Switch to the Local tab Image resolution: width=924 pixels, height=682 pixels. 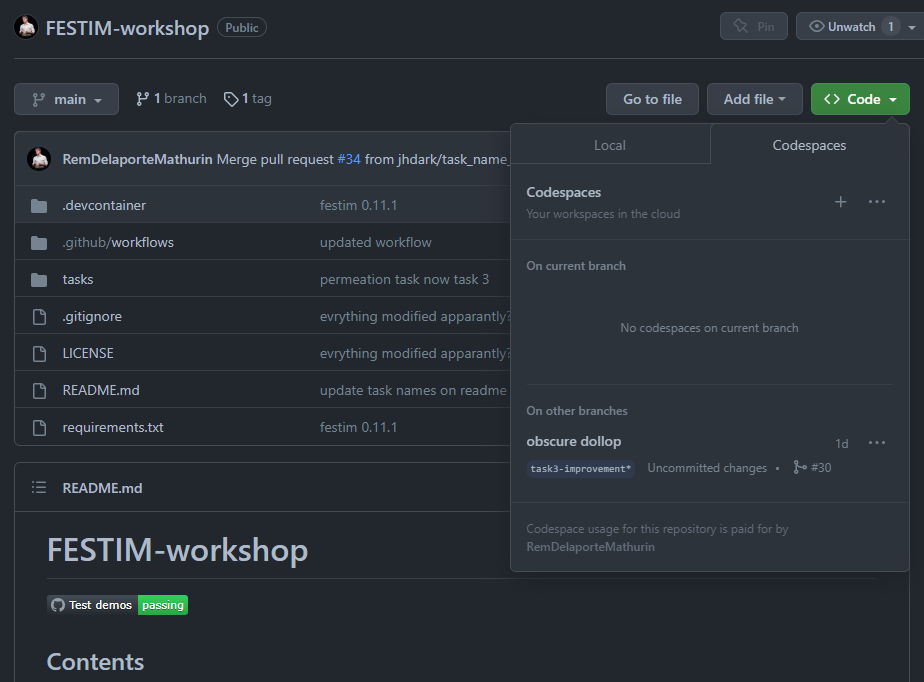(610, 145)
